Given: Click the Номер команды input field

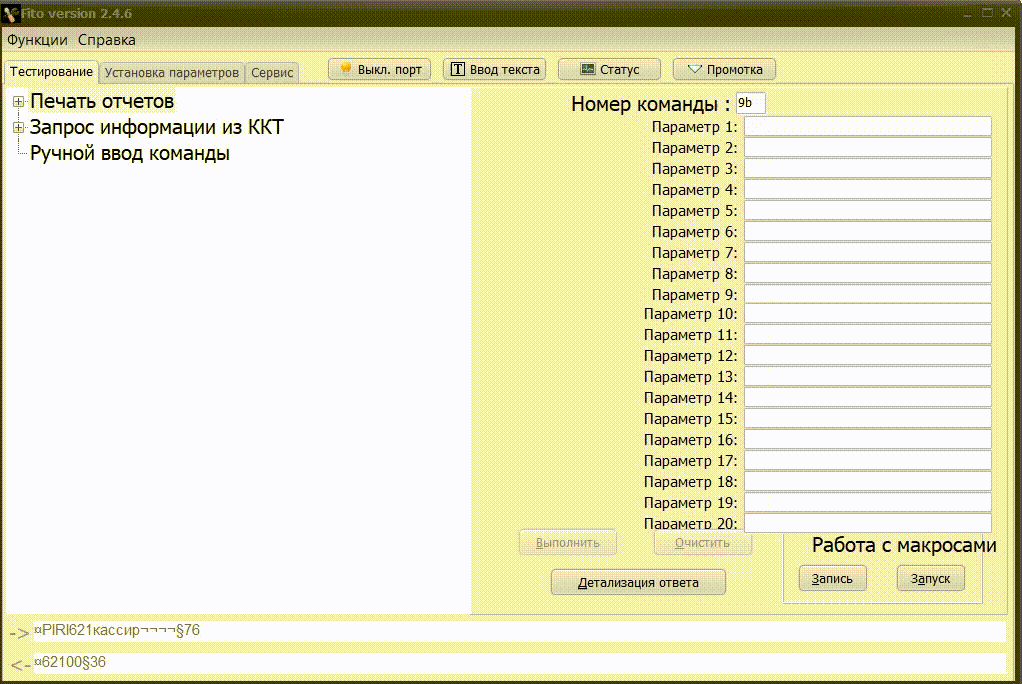Looking at the screenshot, I should 750,103.
